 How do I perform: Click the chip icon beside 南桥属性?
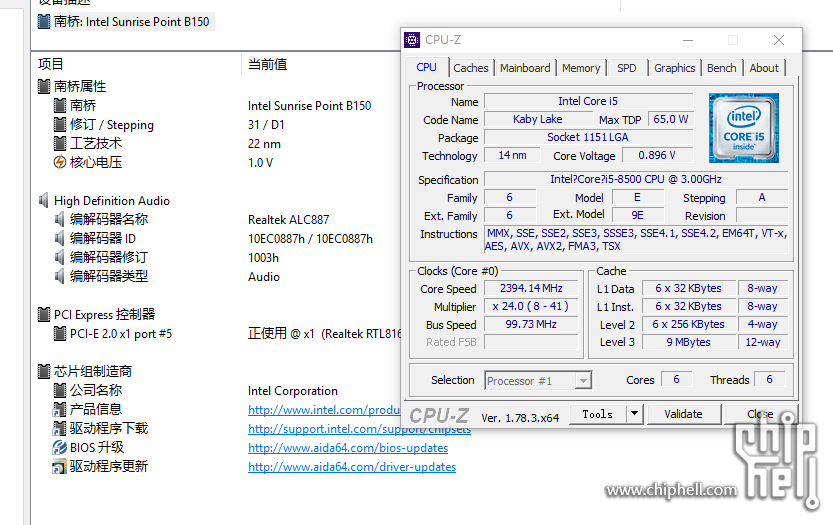(x=44, y=86)
